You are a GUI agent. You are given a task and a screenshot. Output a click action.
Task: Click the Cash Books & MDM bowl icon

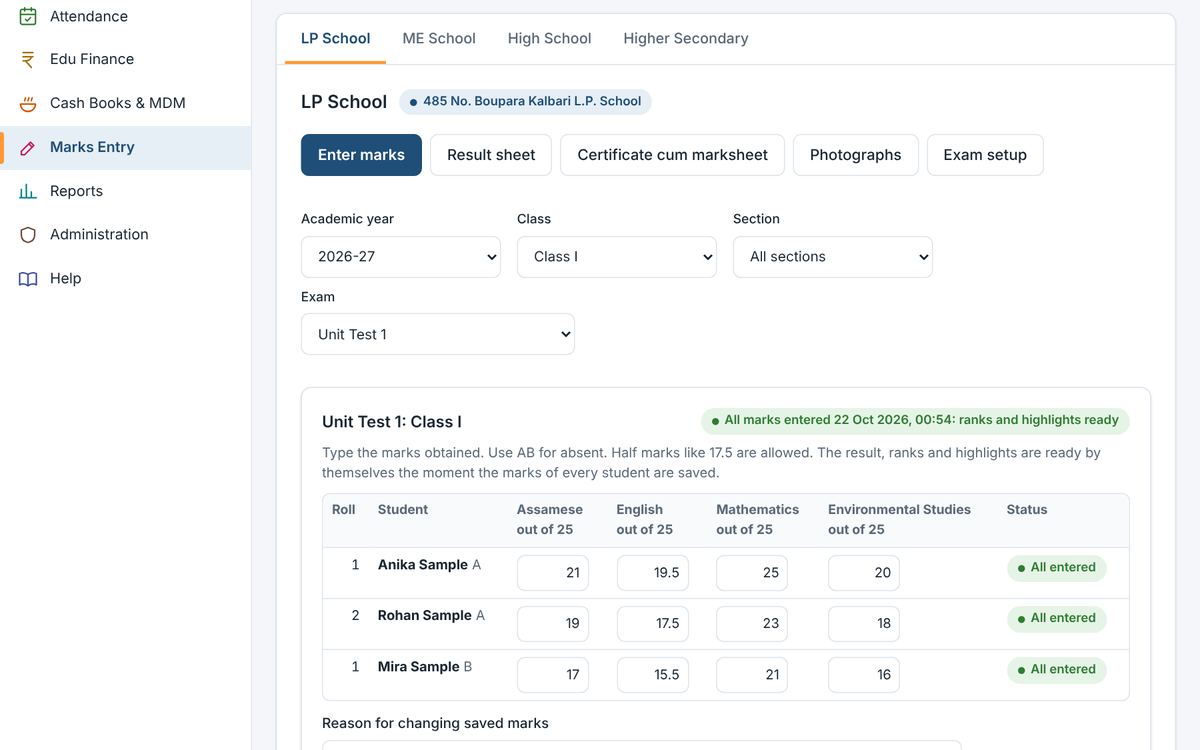click(x=28, y=103)
